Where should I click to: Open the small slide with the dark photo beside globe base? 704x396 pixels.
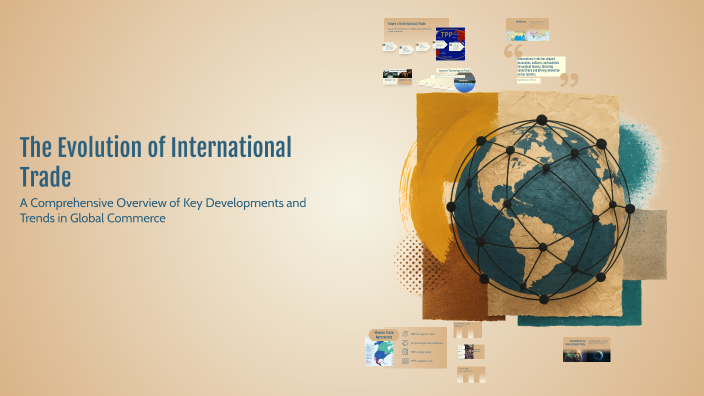[471, 351]
